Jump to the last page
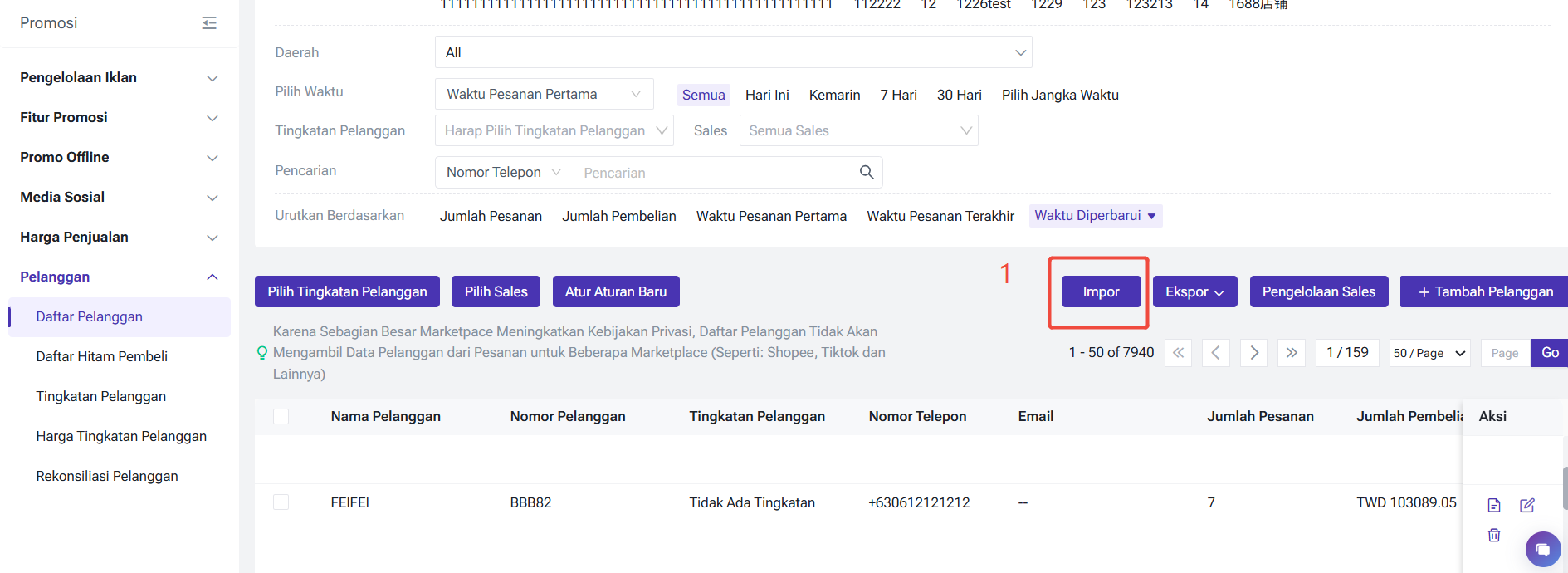 click(1291, 353)
